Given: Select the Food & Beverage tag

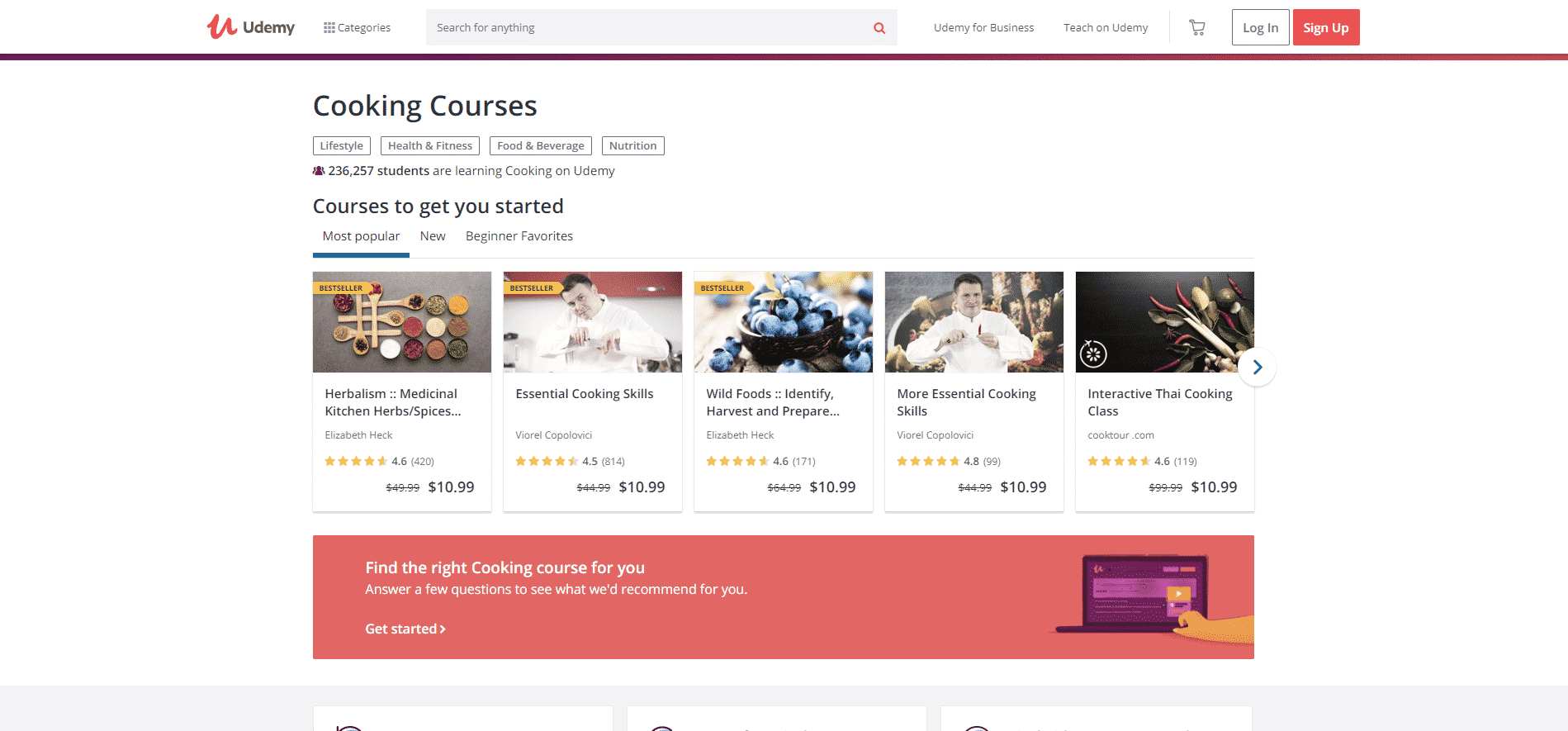Looking at the screenshot, I should point(541,145).
